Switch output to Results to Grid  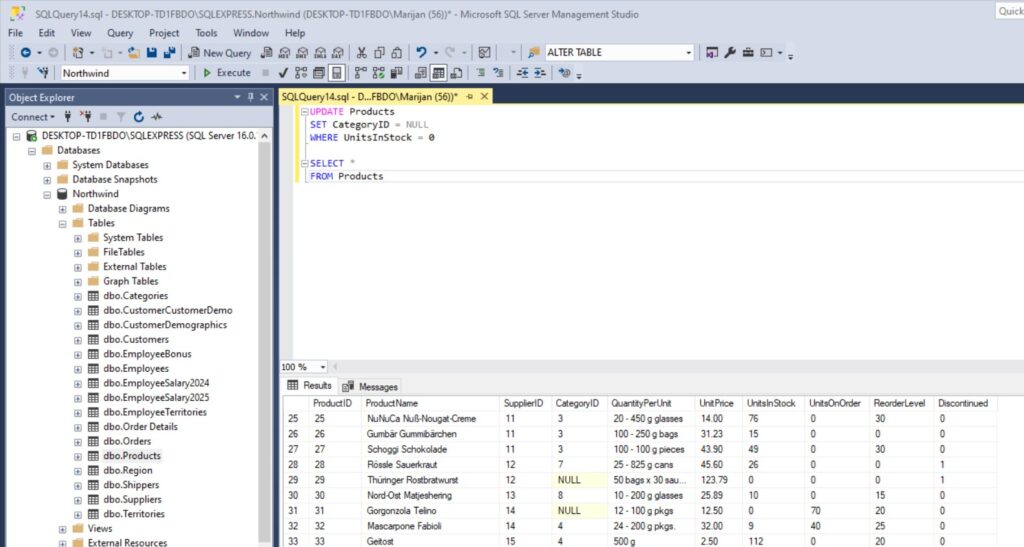tap(438, 72)
